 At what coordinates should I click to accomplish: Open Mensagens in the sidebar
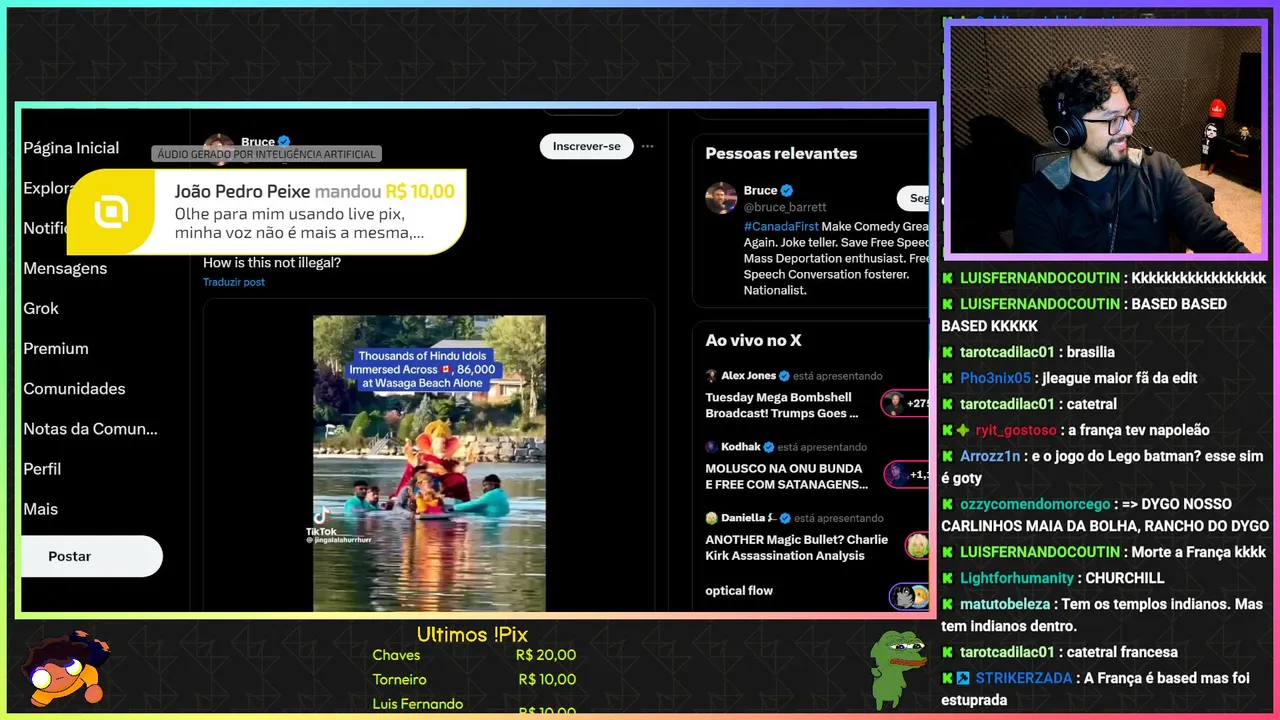(65, 268)
